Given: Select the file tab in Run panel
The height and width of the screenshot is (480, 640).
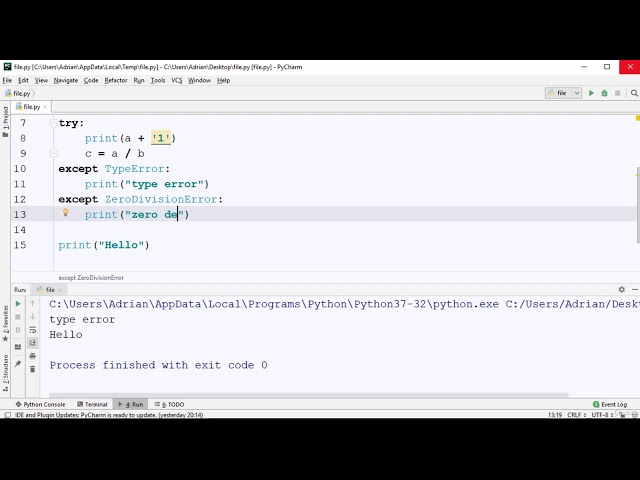Looking at the screenshot, I should [x=49, y=290].
